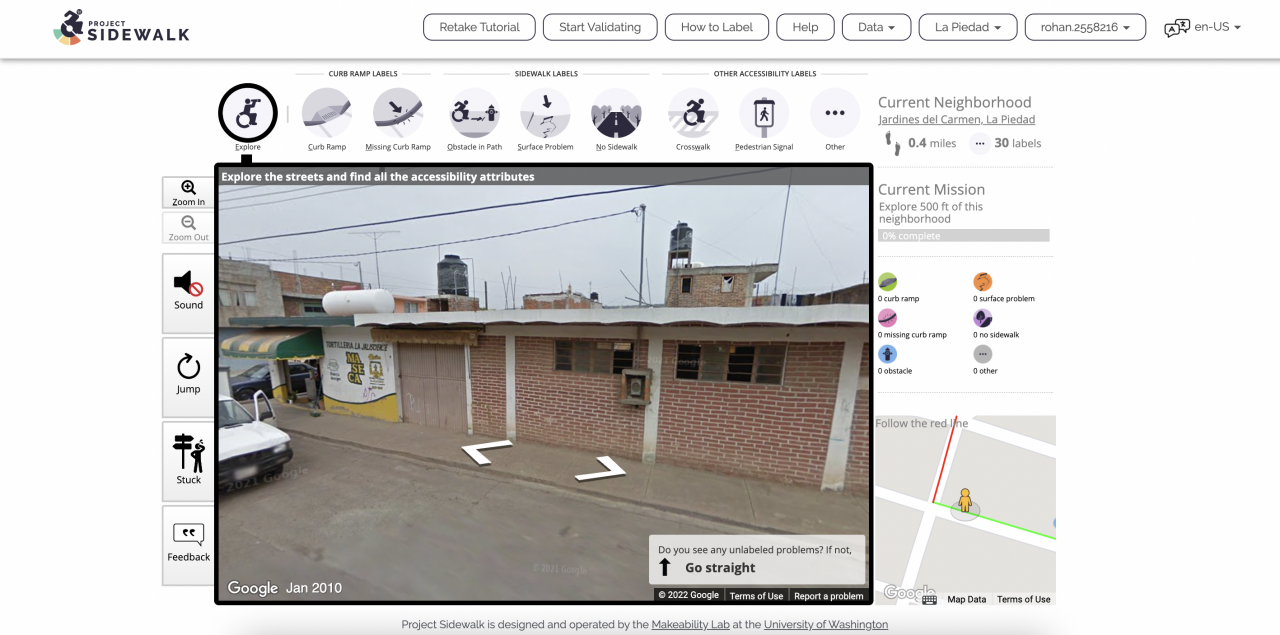Click the right navigation arrow on street
Screen dimensions: 1280x635
tap(601, 468)
